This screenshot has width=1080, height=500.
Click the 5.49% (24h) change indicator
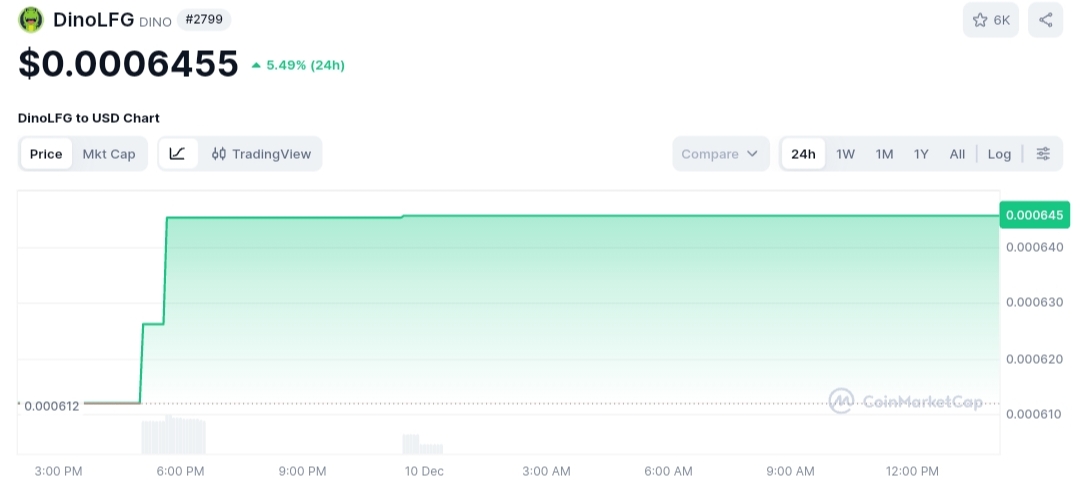[298, 65]
